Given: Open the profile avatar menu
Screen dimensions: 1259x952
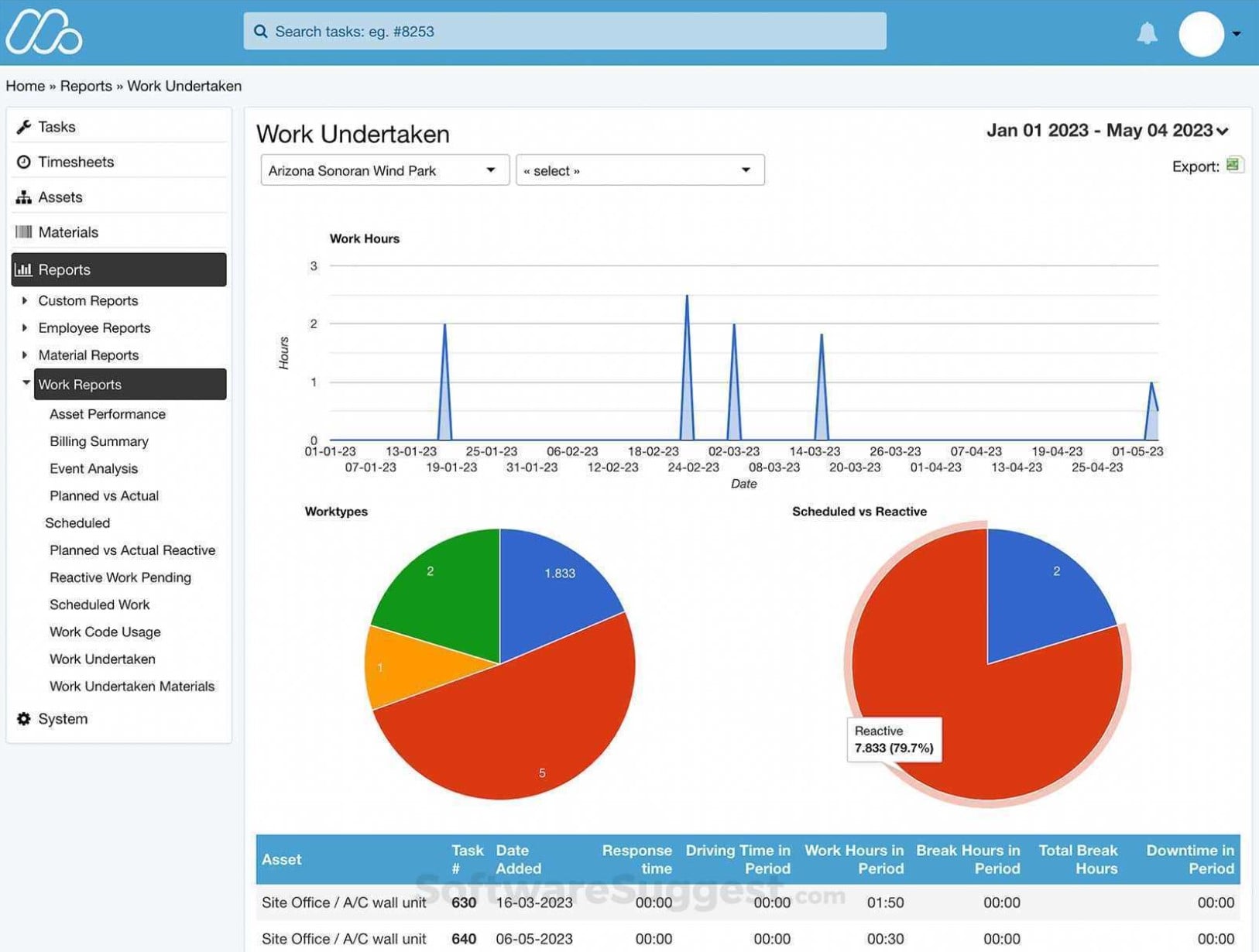Looking at the screenshot, I should pyautogui.click(x=1201, y=34).
